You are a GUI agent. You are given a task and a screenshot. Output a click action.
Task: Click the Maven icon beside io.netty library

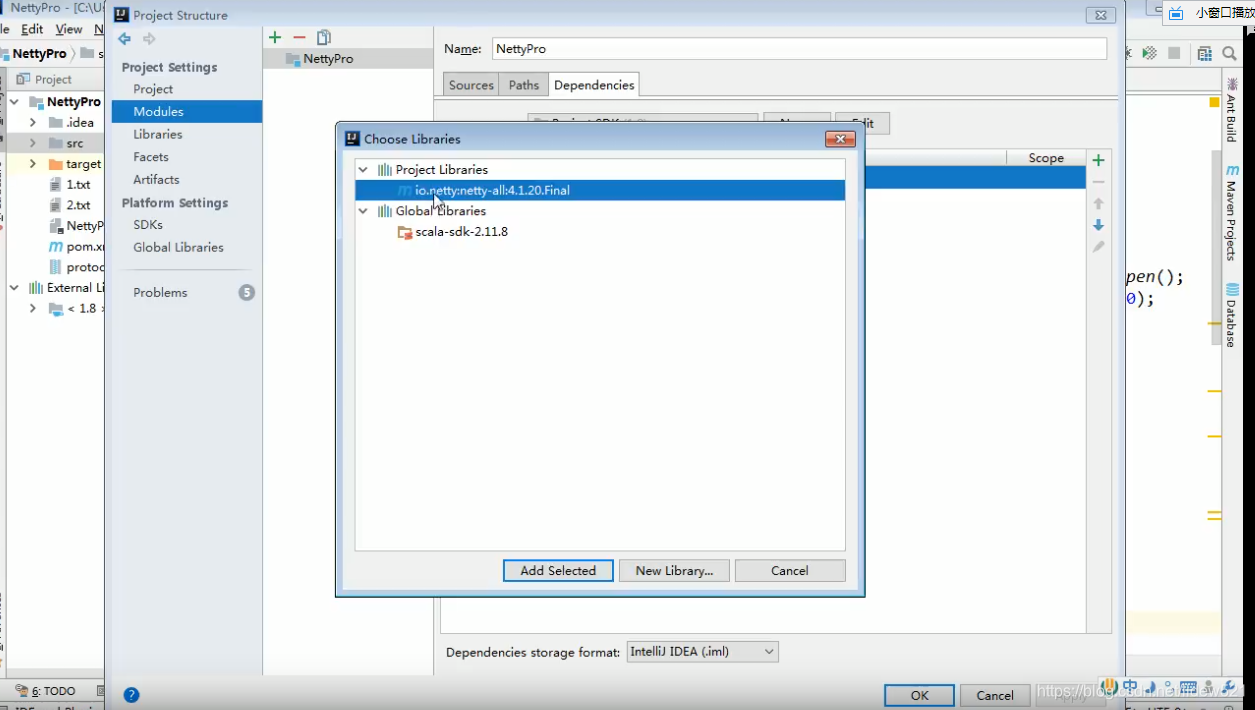pos(404,190)
